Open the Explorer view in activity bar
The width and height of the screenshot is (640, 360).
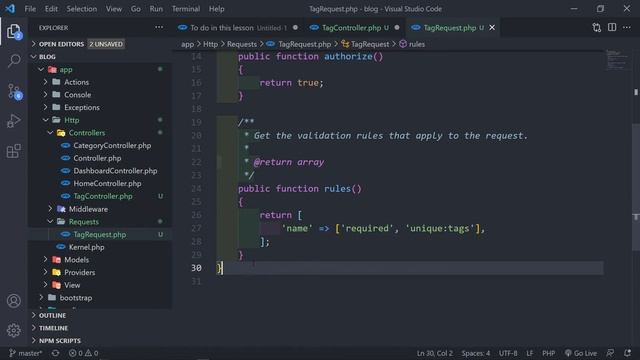[14, 32]
